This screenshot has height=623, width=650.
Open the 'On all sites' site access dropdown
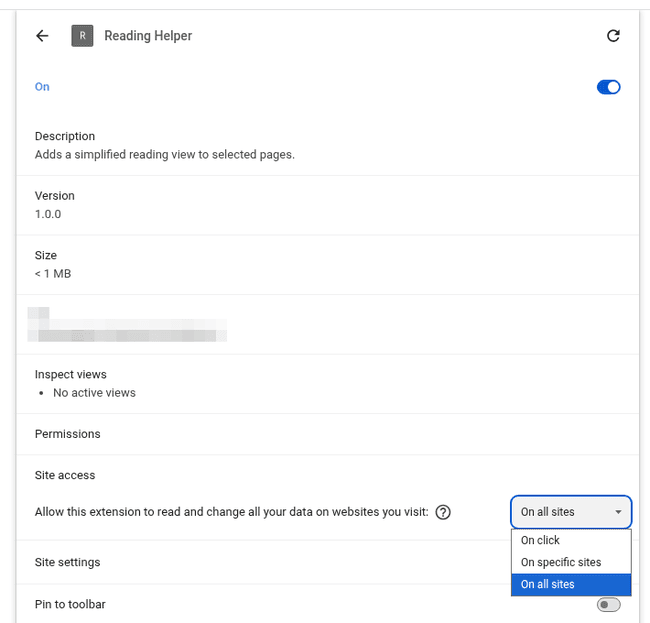[571, 512]
